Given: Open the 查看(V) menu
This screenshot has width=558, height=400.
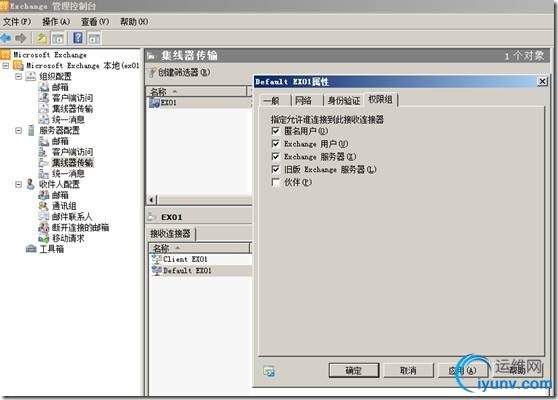Looking at the screenshot, I should tap(95, 22).
